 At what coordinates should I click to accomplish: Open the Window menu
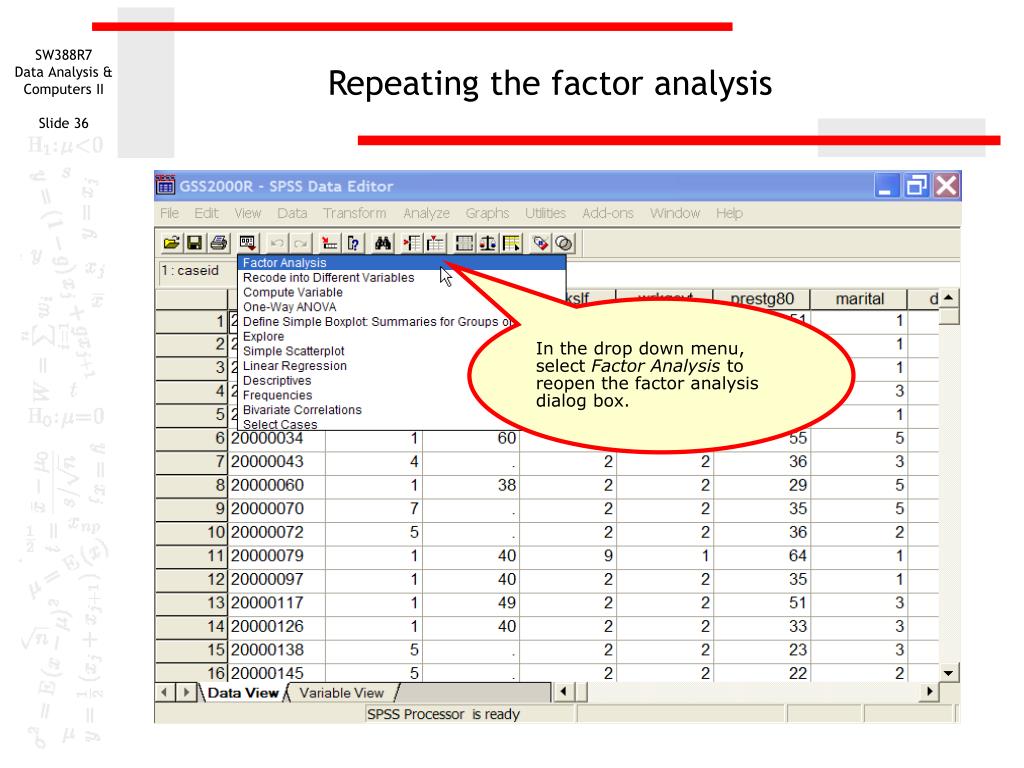click(x=675, y=213)
